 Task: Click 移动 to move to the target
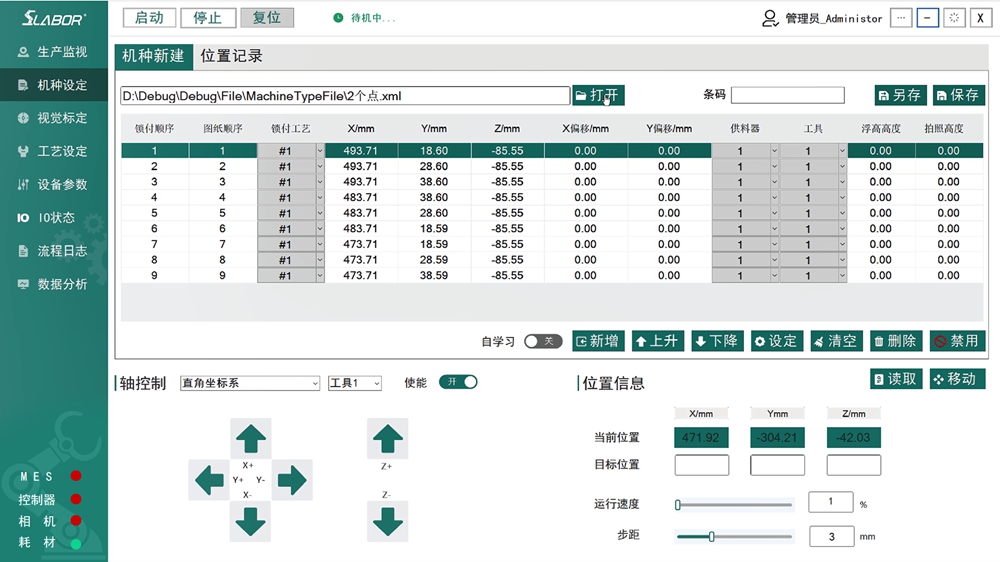pos(956,379)
